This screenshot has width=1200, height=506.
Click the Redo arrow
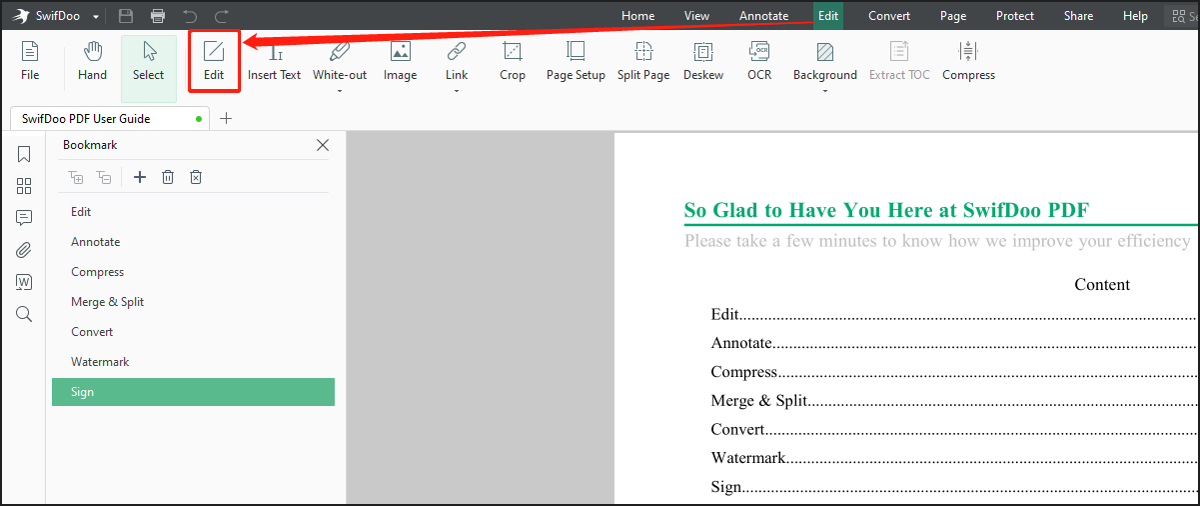point(222,16)
